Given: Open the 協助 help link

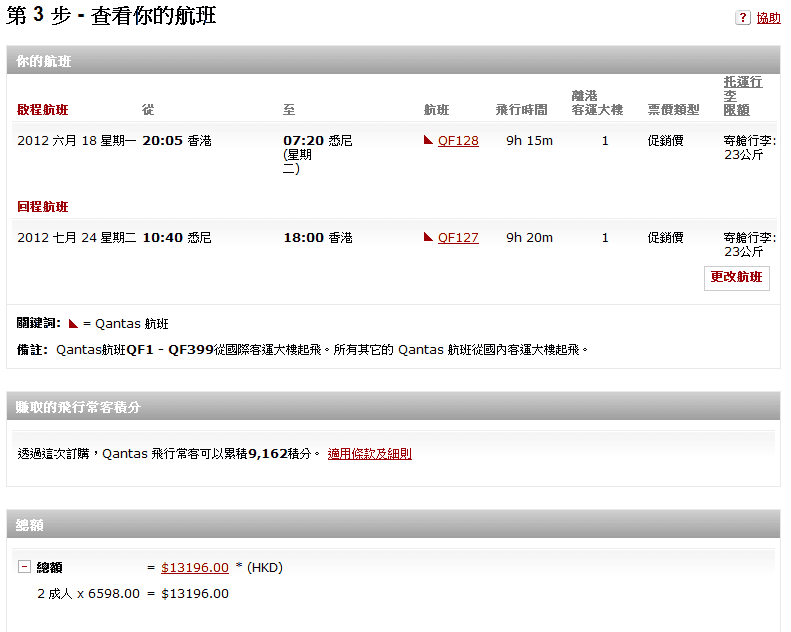Looking at the screenshot, I should 768,18.
